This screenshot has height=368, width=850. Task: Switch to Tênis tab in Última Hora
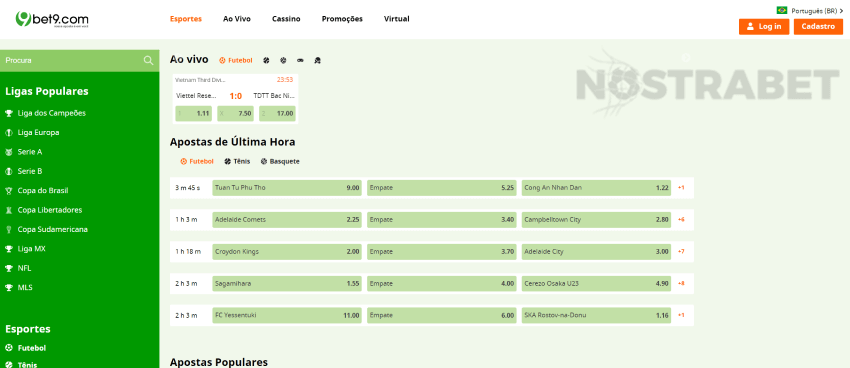tap(237, 162)
